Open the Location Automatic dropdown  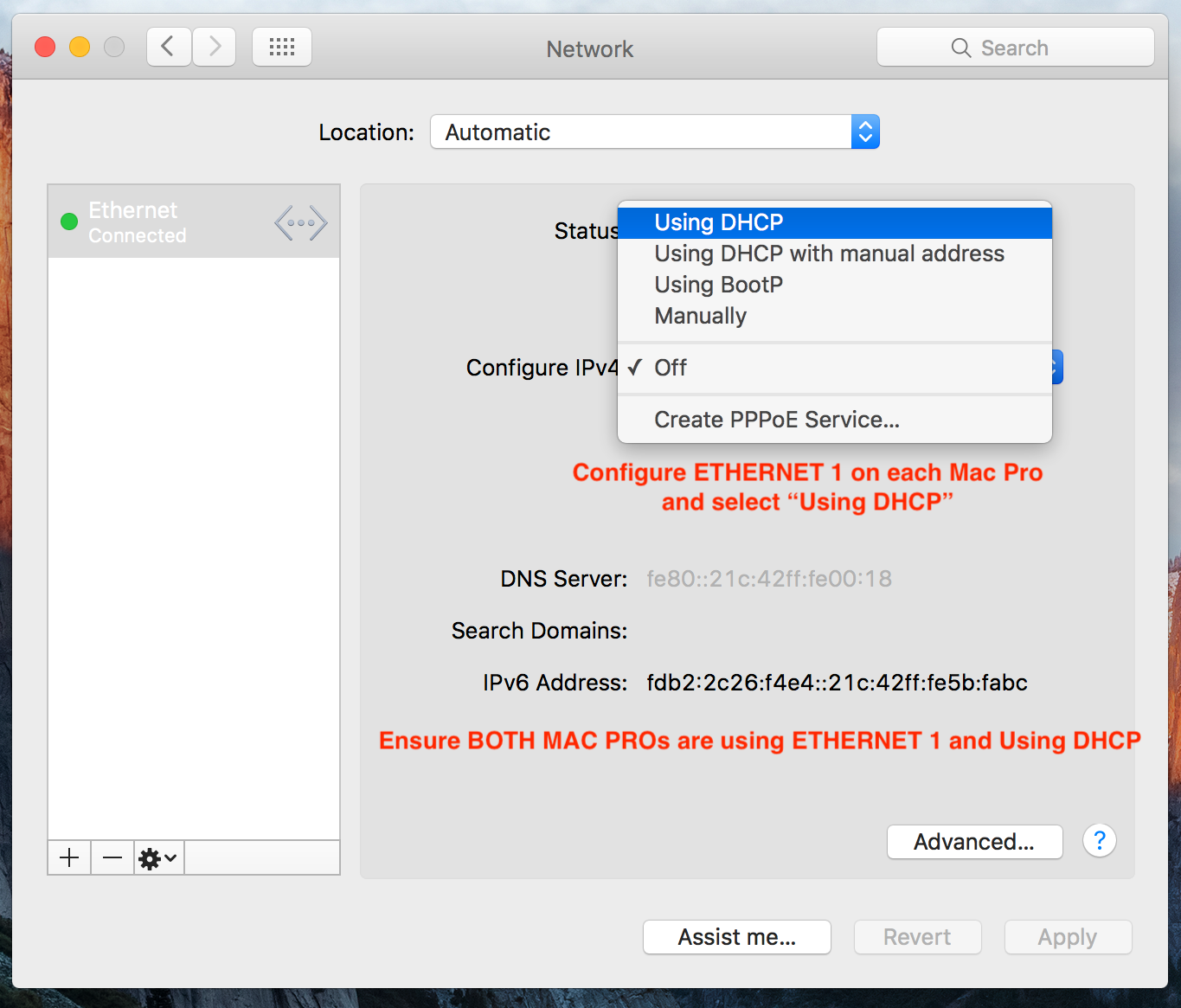tap(655, 132)
